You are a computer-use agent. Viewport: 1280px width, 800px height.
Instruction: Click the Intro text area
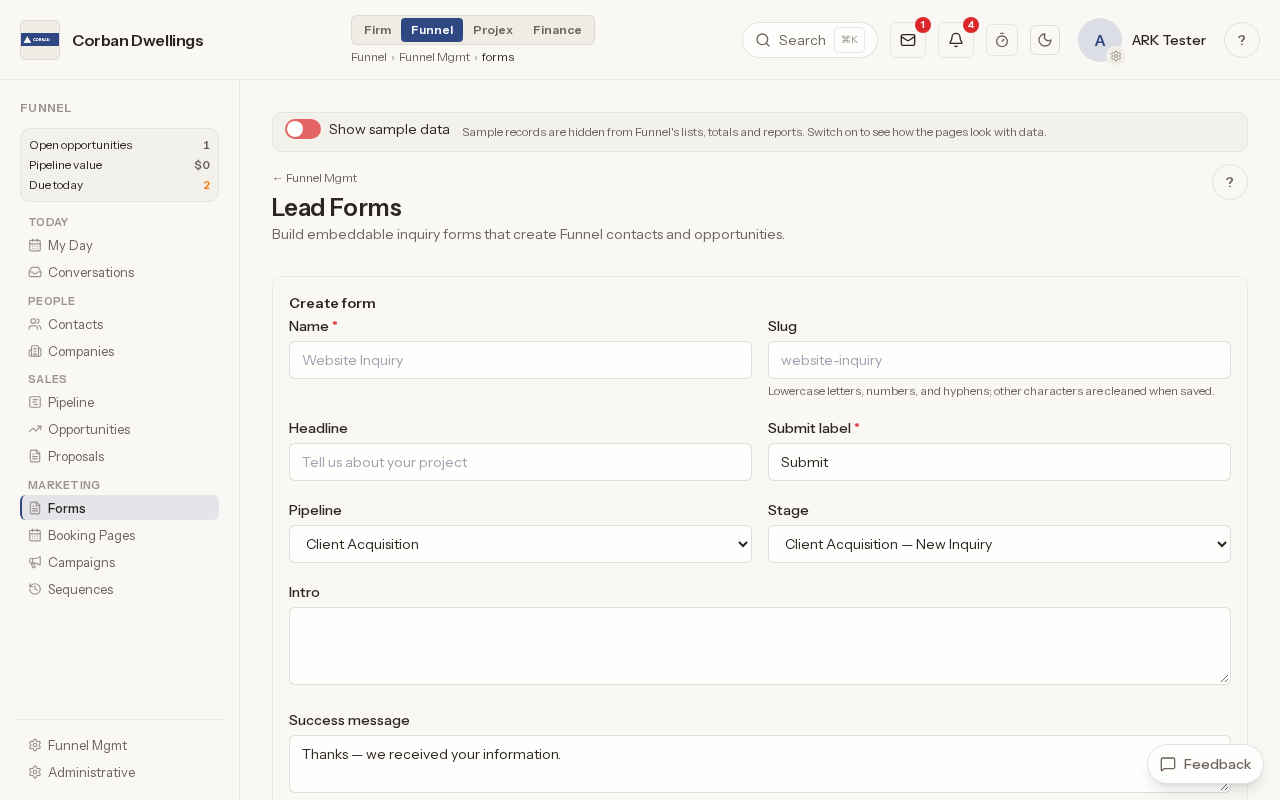pos(760,646)
